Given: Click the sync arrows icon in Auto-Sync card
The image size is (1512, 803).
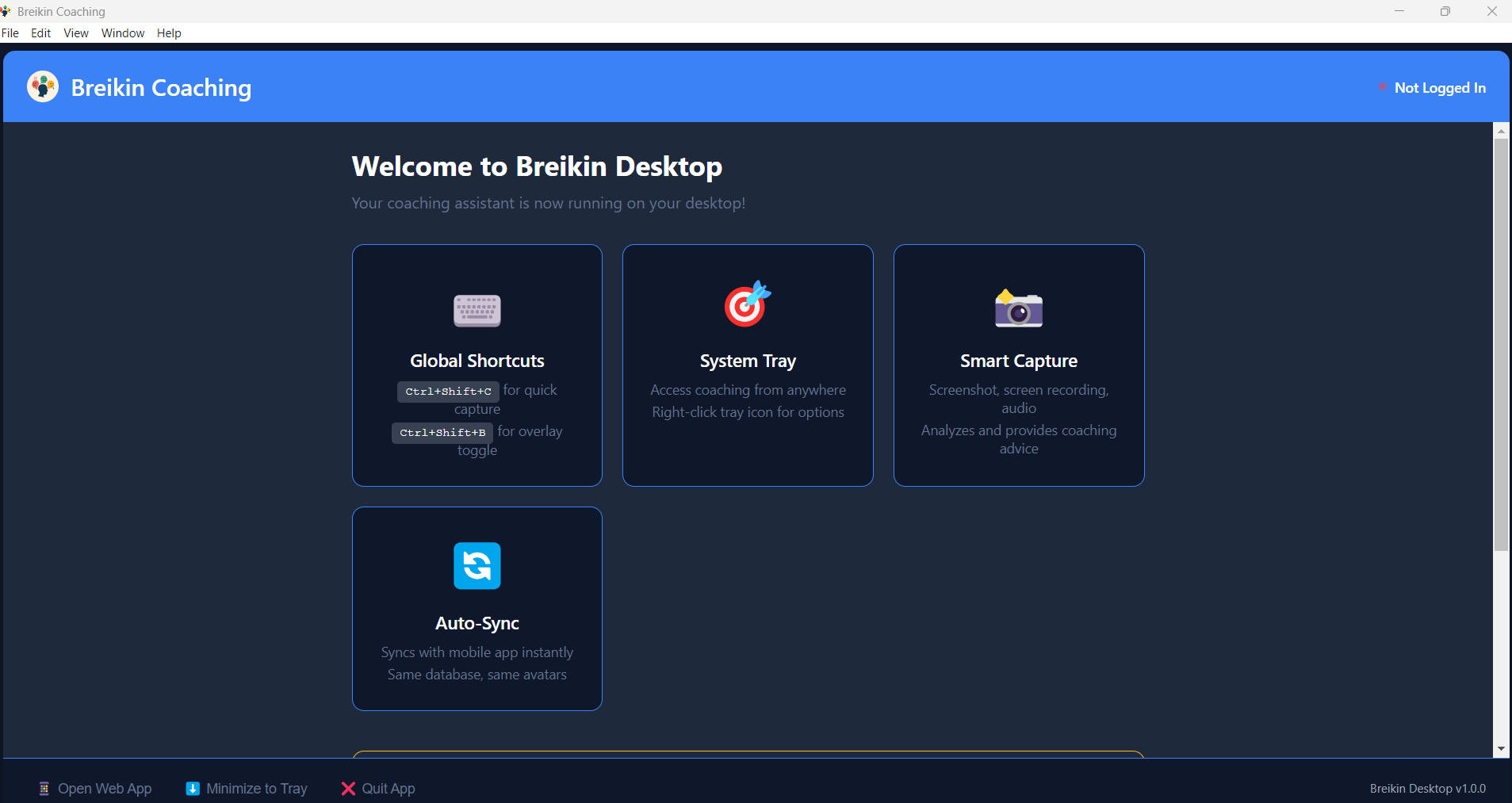Looking at the screenshot, I should click(477, 566).
